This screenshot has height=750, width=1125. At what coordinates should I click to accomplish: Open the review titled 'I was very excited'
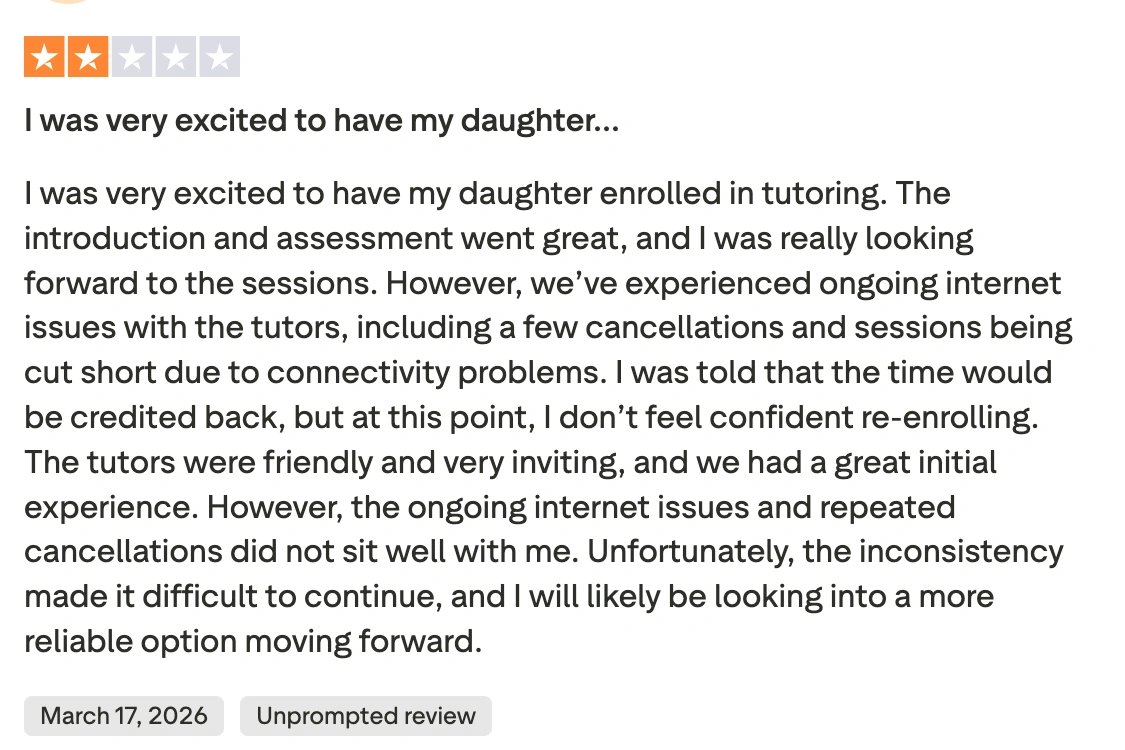coord(321,120)
